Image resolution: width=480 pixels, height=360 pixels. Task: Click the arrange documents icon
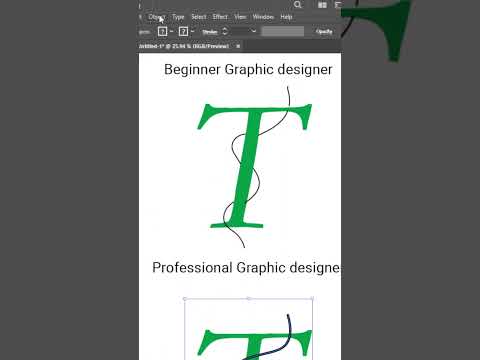pyautogui.click(x=322, y=5)
